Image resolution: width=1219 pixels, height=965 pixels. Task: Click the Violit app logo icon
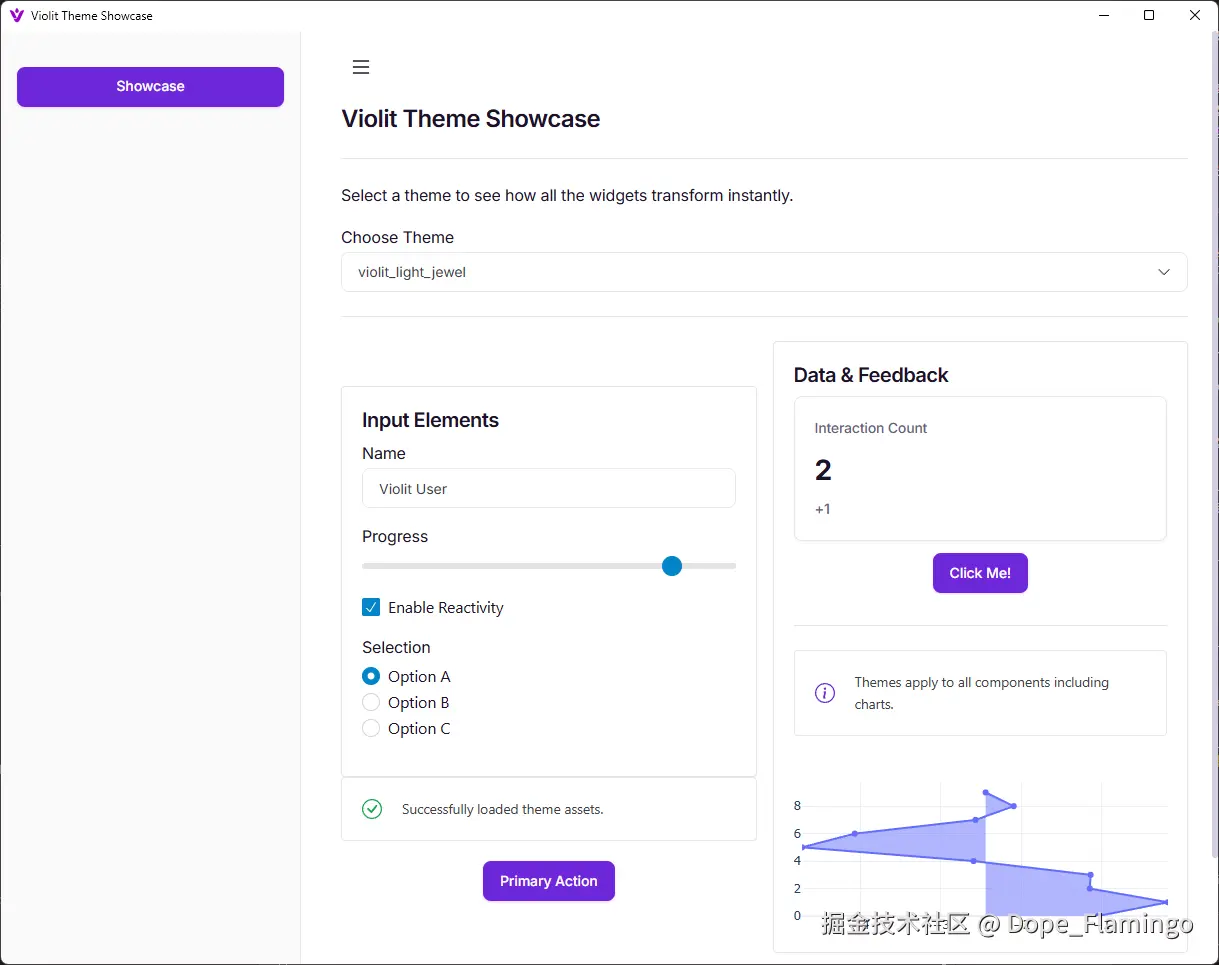16,15
